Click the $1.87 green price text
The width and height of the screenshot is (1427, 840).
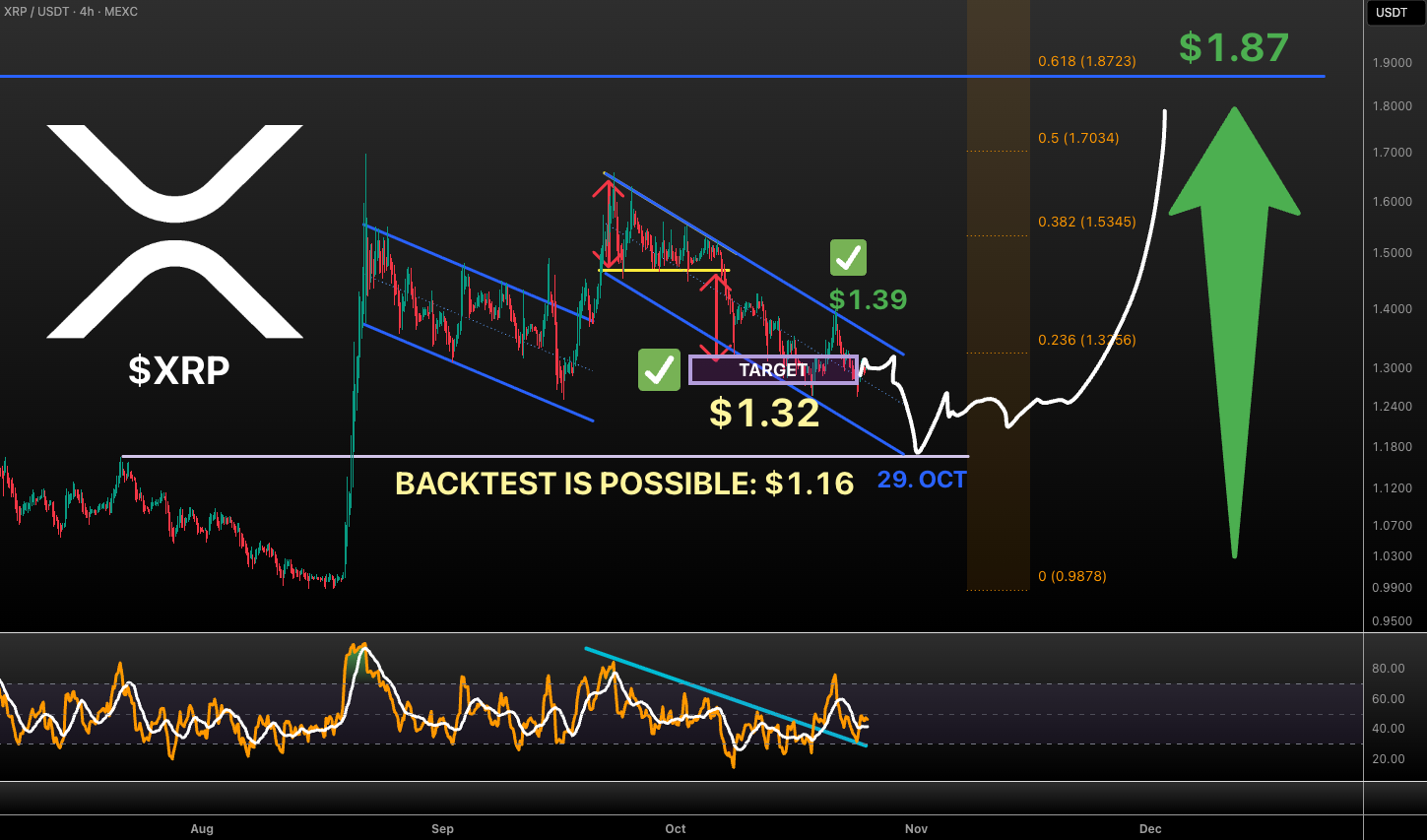point(1234,47)
